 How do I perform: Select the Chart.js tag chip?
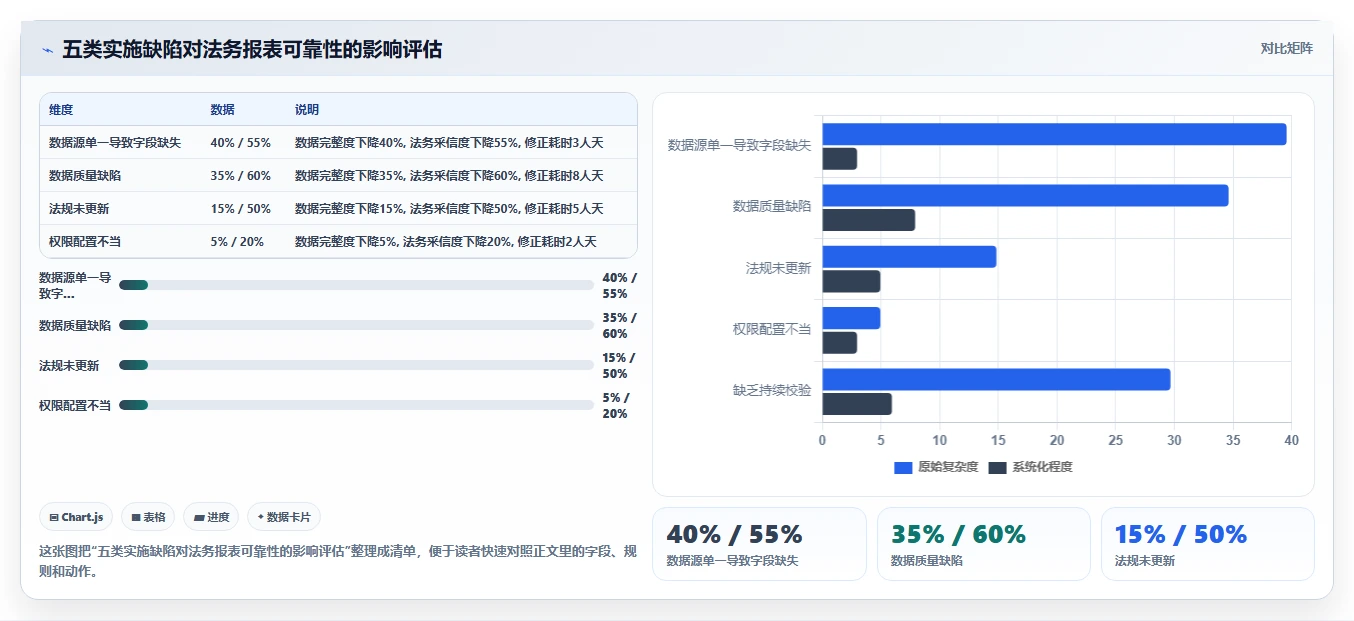[77, 517]
